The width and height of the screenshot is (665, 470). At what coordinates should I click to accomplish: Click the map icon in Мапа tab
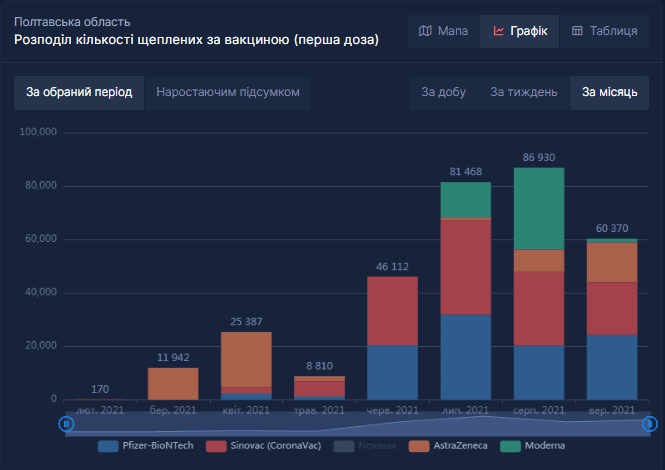425,31
